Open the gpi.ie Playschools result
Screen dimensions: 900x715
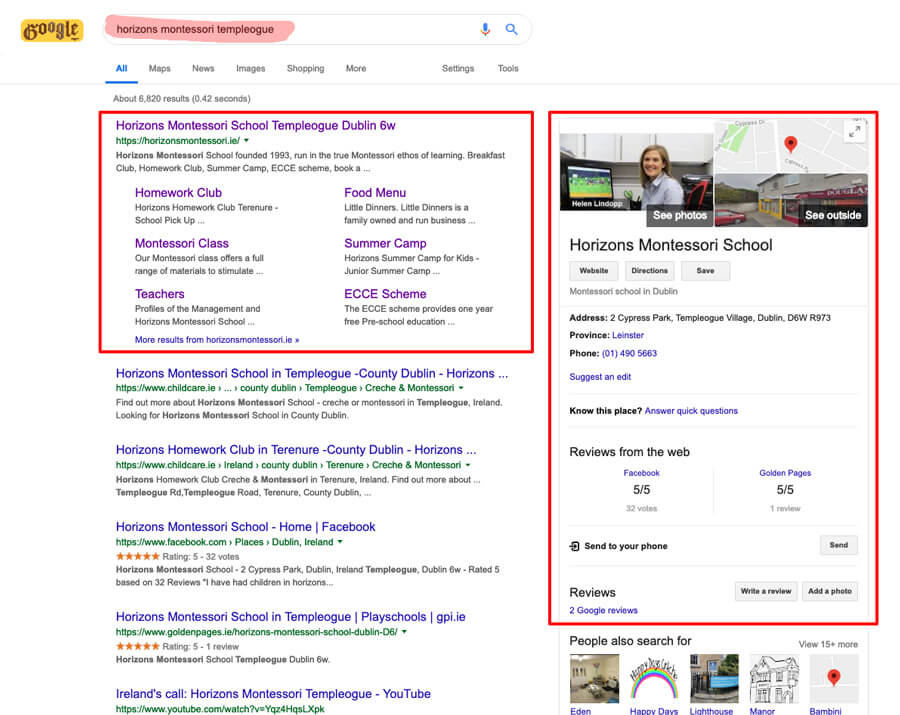point(290,617)
